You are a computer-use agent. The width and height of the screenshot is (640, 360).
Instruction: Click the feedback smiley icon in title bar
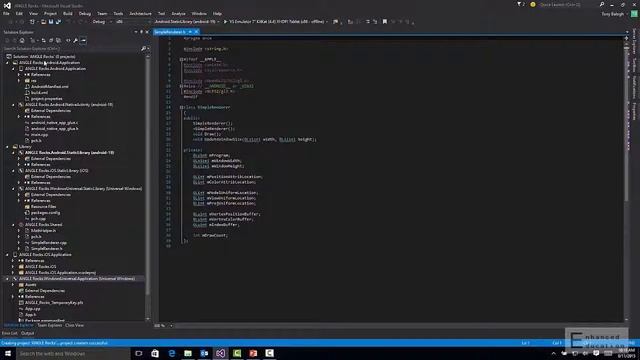(x=533, y=4)
